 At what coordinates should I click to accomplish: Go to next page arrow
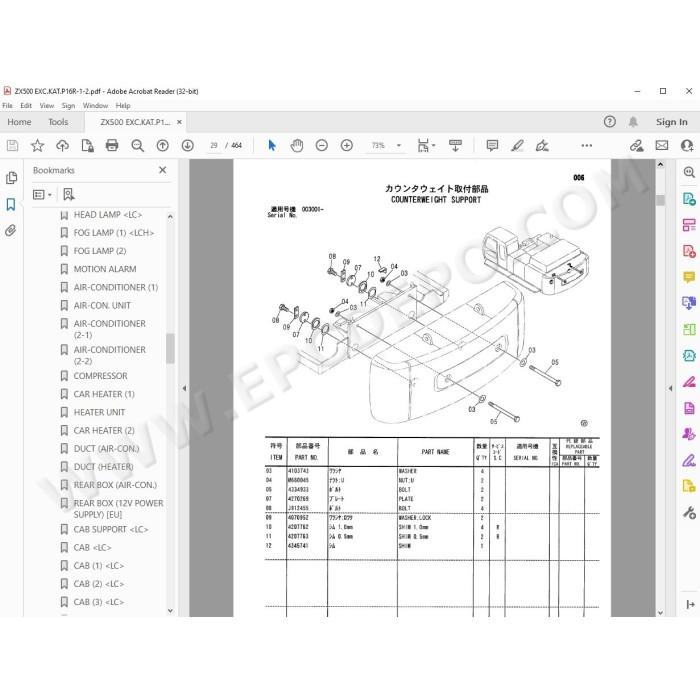click(188, 146)
